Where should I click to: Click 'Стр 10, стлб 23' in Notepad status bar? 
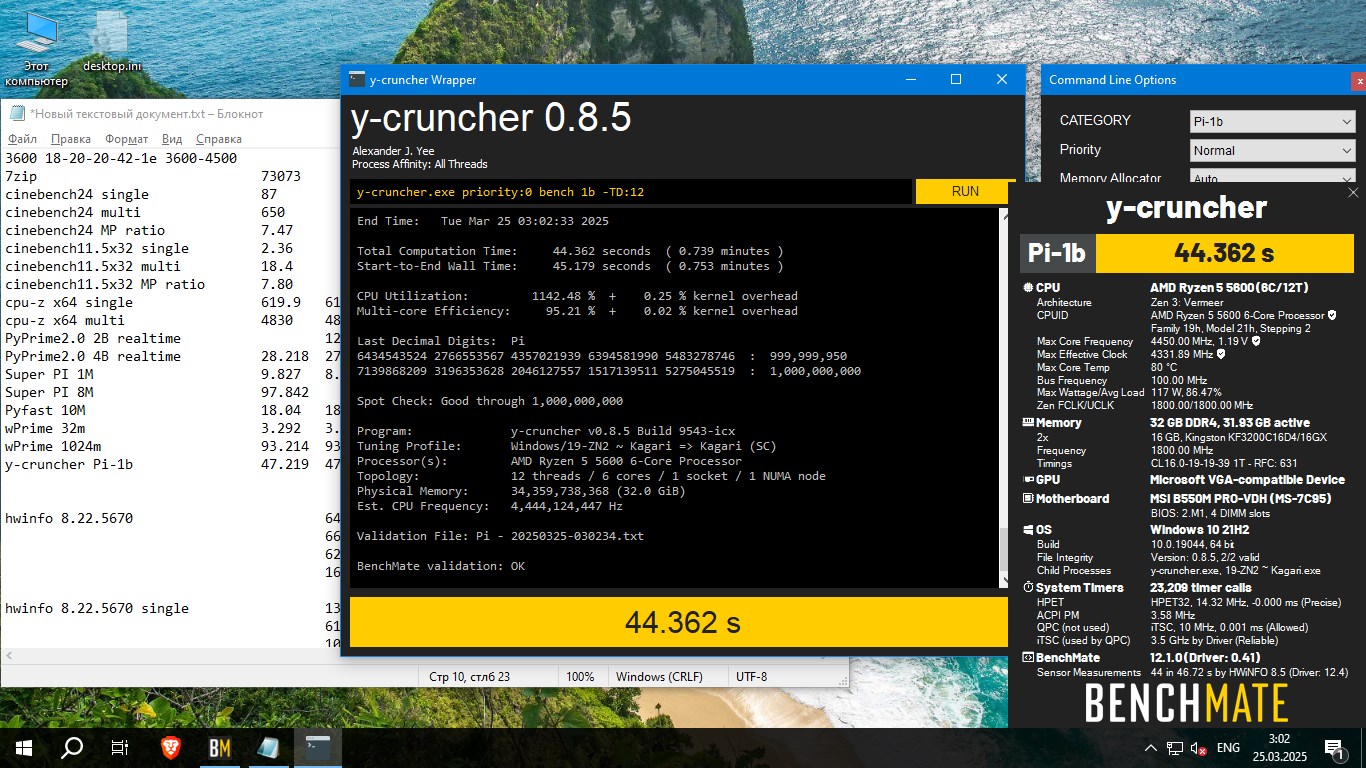click(469, 676)
